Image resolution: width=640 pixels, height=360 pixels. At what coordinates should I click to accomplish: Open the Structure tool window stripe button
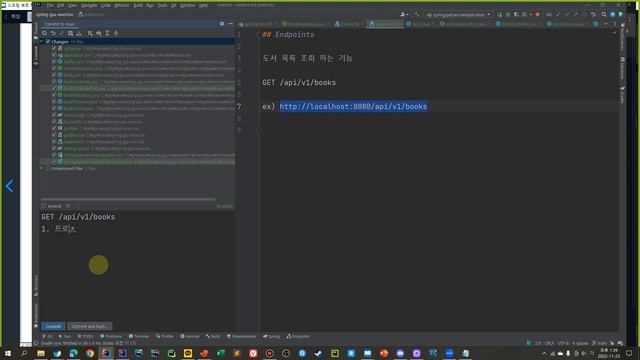(36, 286)
